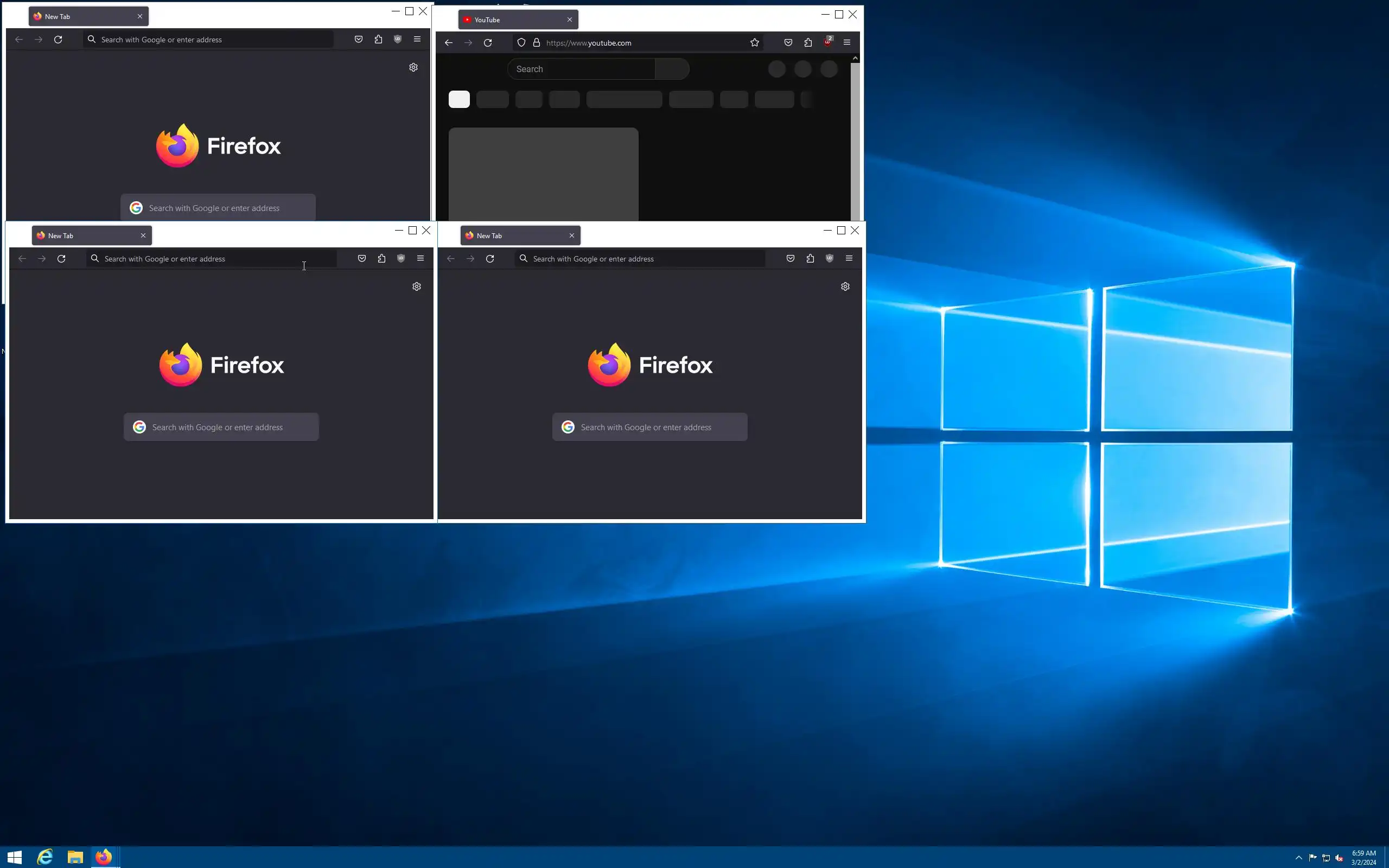Screen dimensions: 1389x868
Task: Click the site lock icon beside youtube.com
Action: click(x=537, y=42)
